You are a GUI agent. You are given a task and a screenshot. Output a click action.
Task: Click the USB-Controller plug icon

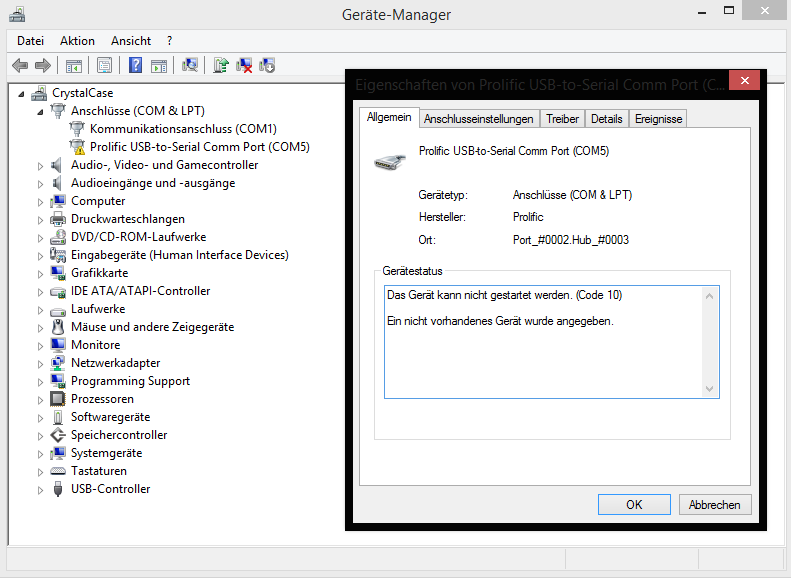click(x=58, y=489)
